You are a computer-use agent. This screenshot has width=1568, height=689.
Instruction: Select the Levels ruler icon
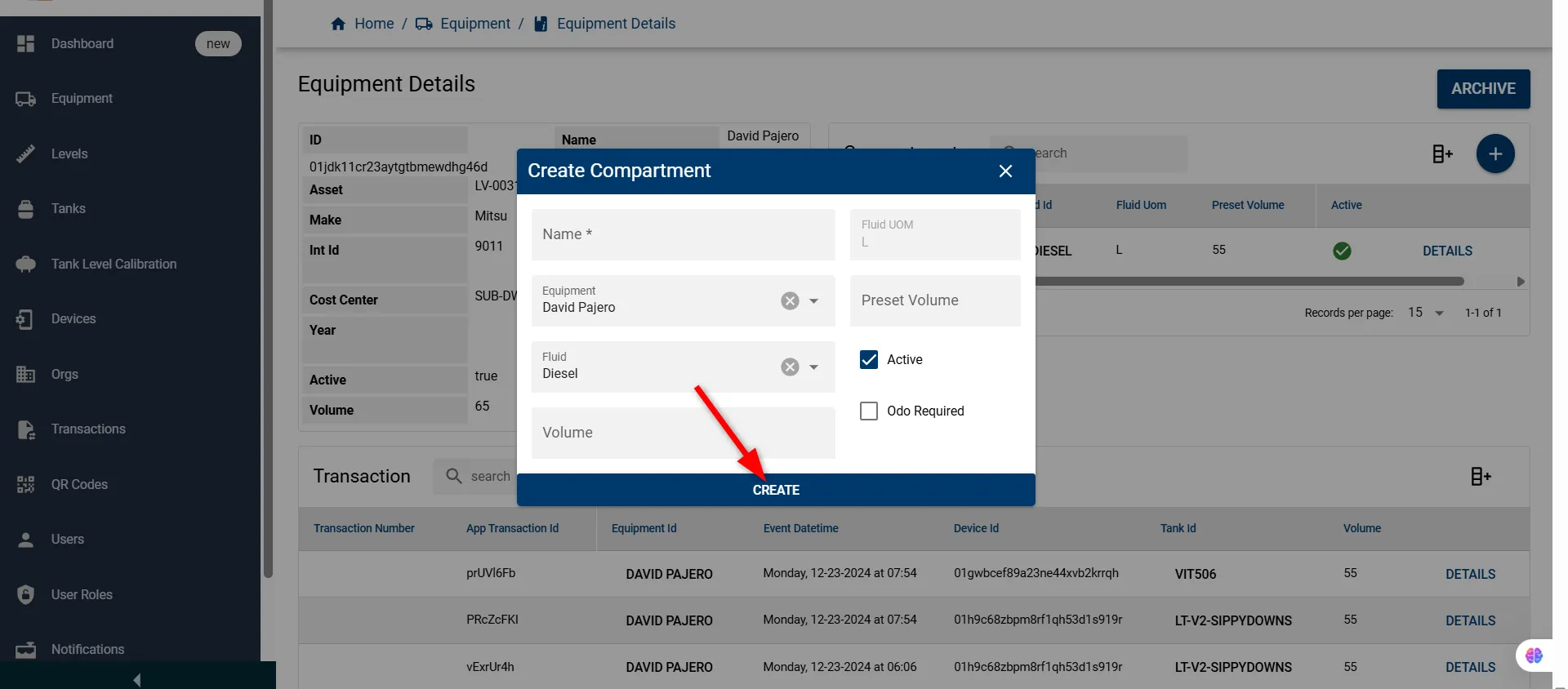pyautogui.click(x=26, y=153)
